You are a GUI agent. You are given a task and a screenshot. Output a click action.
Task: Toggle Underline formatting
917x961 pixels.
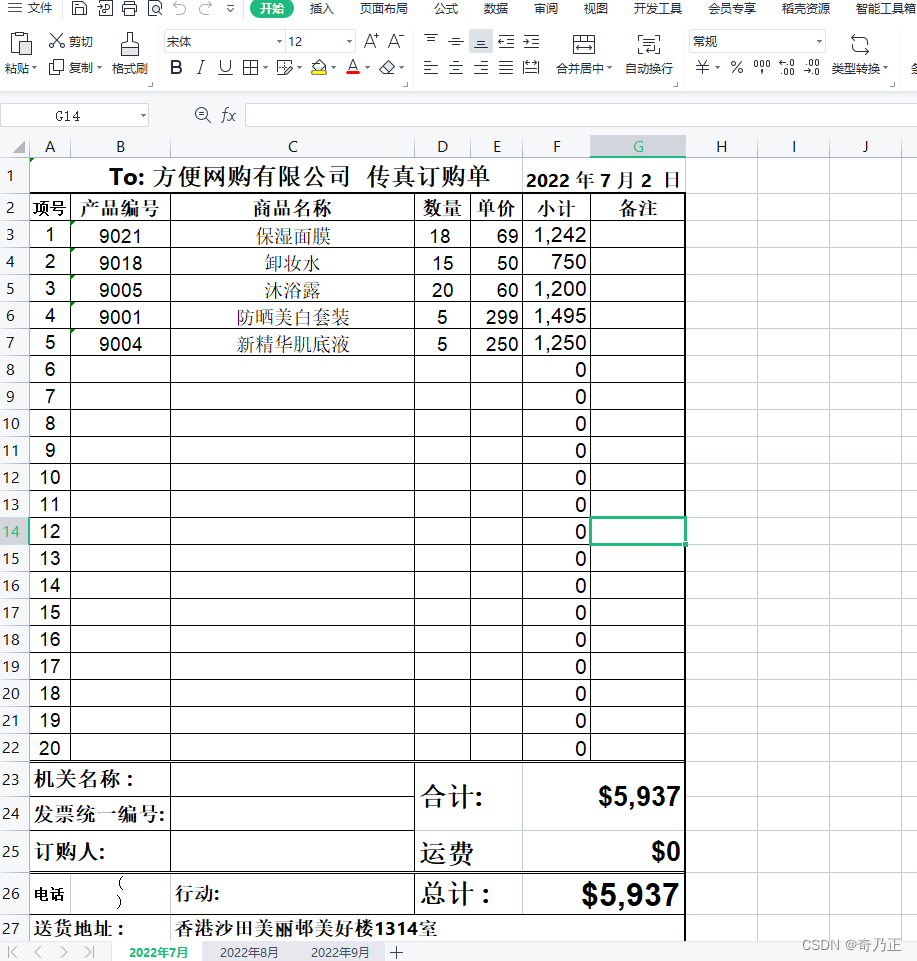225,67
